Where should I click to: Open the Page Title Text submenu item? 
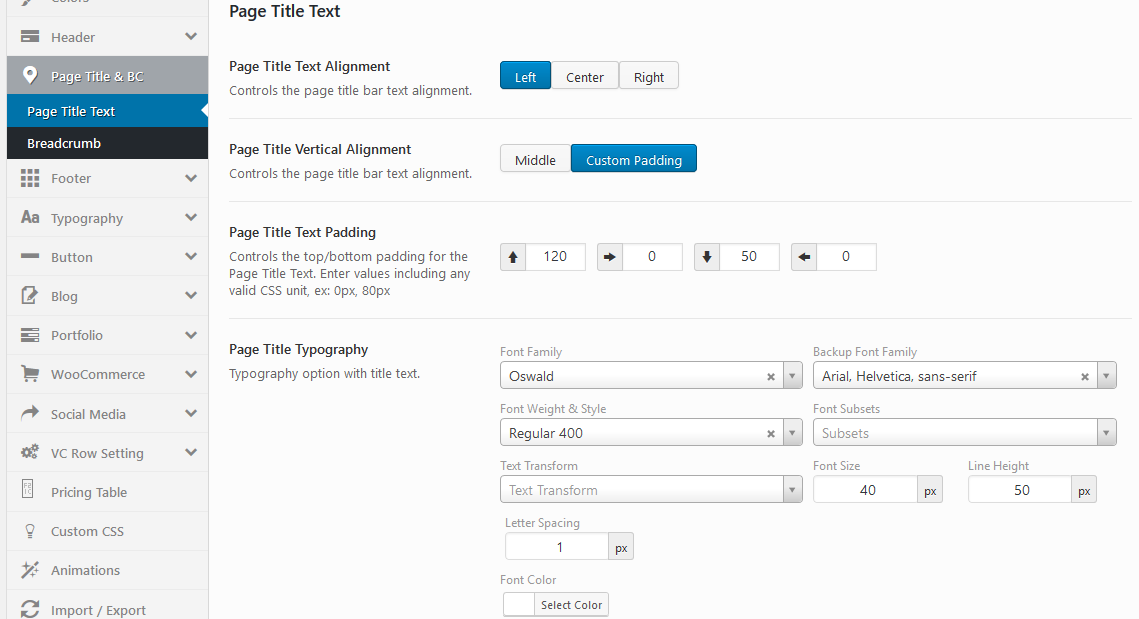pyautogui.click(x=108, y=111)
